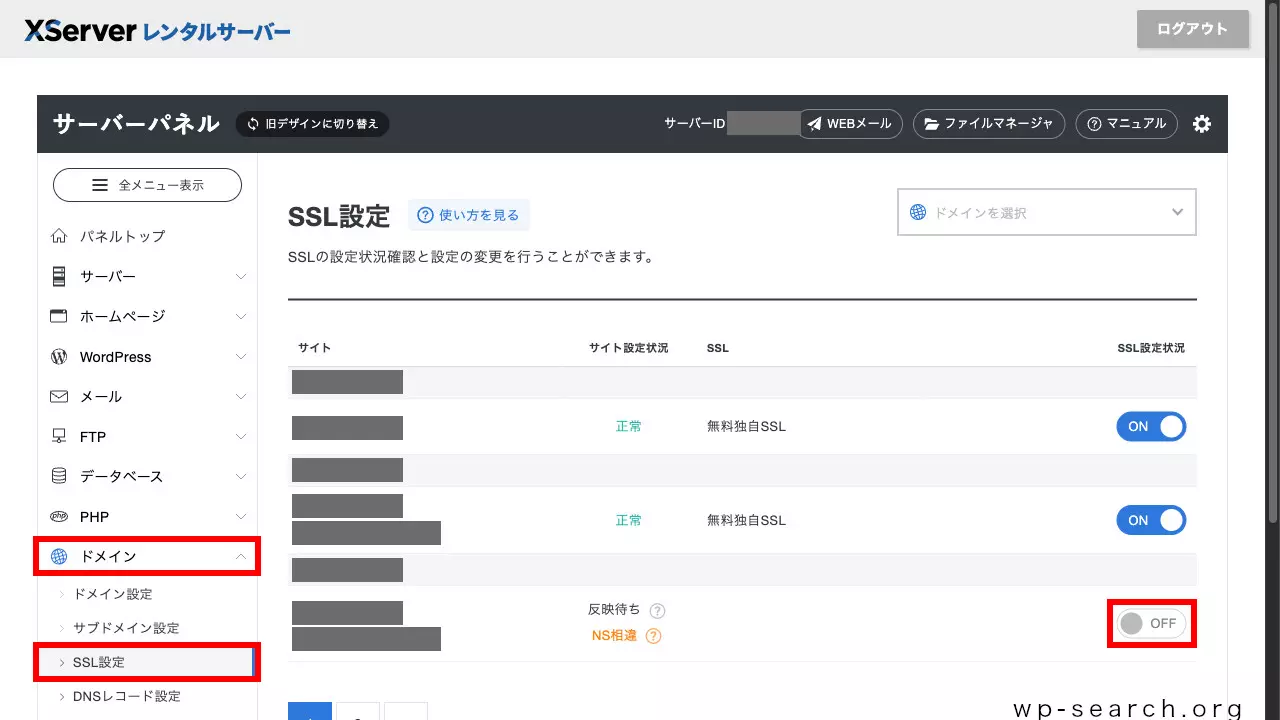Disable the second ON SSL switch
The image size is (1280, 720).
[x=1151, y=520]
